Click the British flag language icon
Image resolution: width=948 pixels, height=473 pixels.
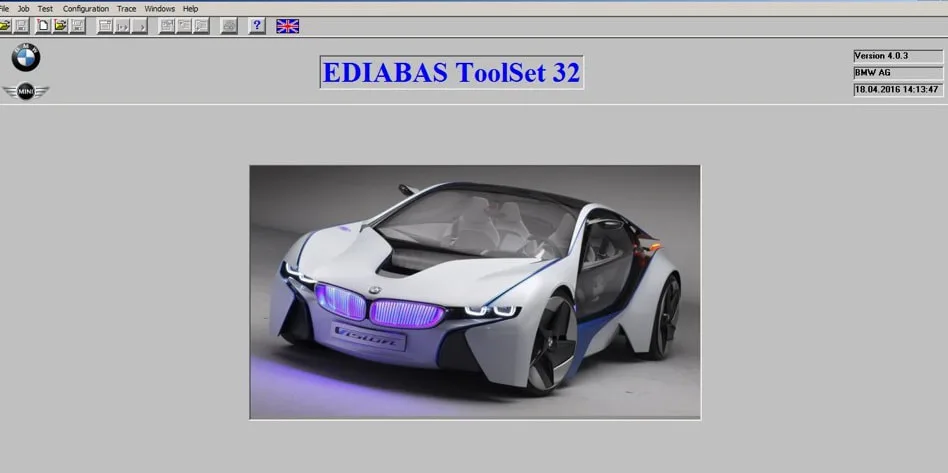click(287, 26)
